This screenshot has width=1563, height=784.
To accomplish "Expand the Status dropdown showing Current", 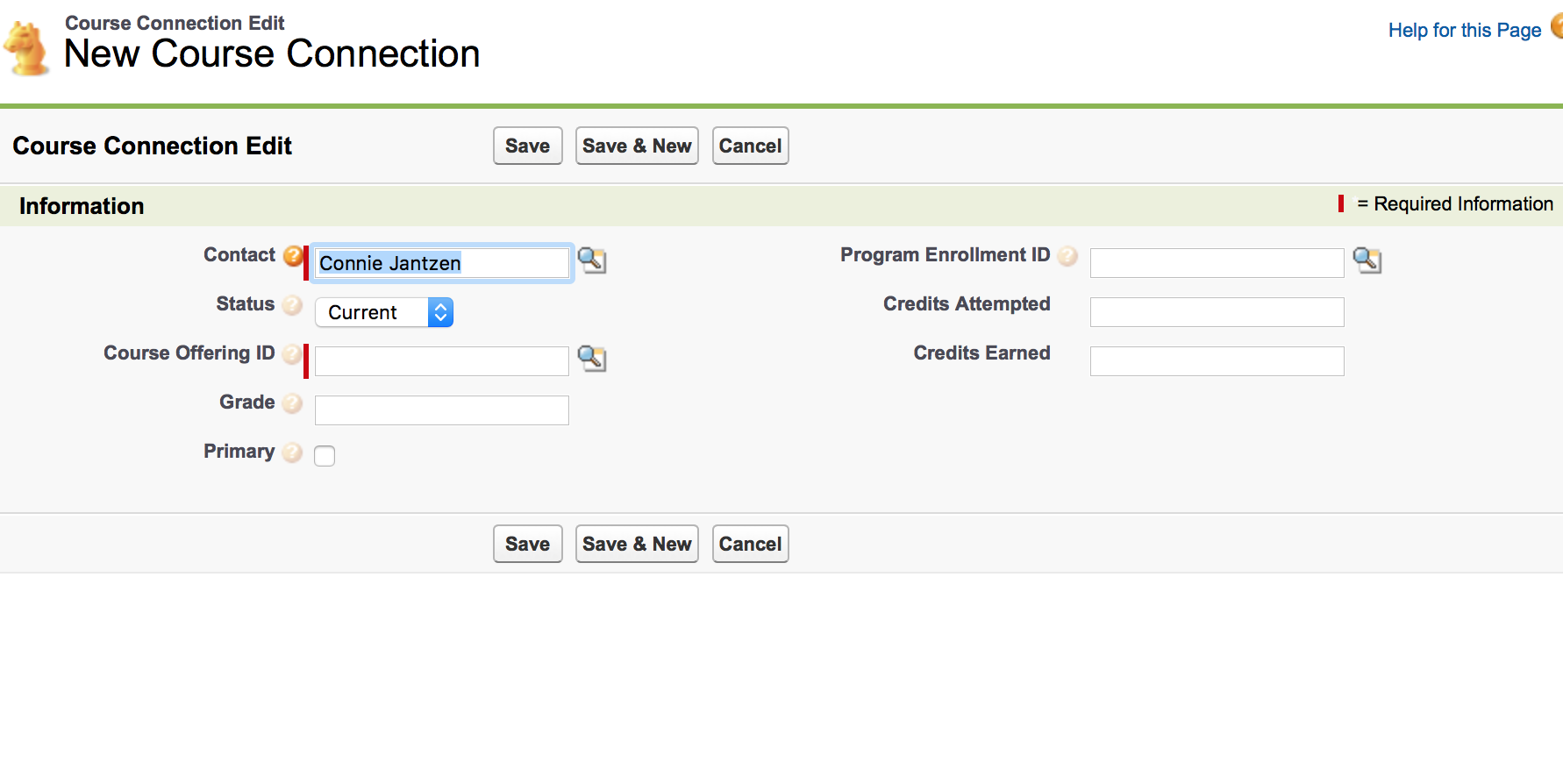I will pyautogui.click(x=384, y=312).
